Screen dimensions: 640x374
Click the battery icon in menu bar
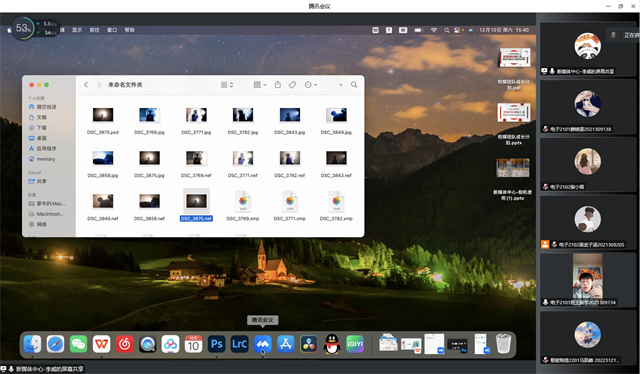click(418, 30)
